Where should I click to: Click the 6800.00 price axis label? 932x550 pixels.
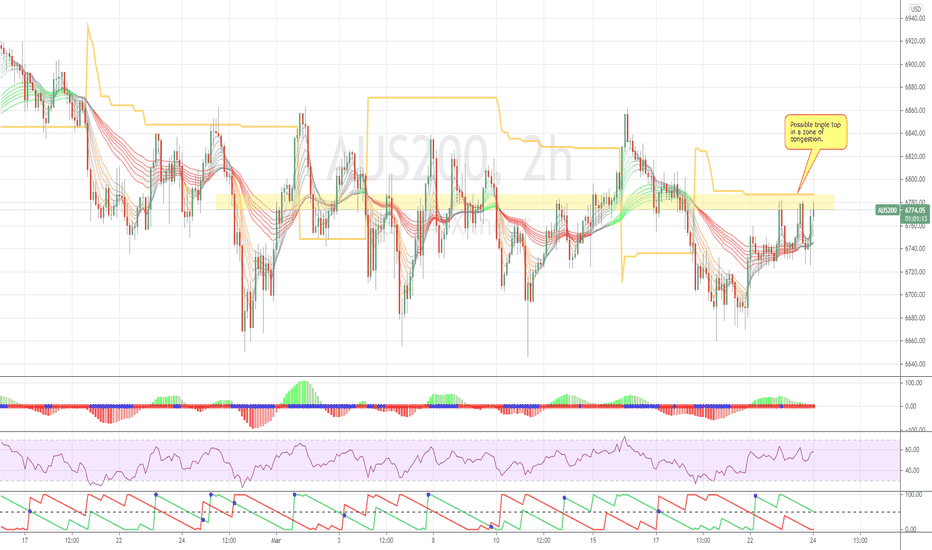(915, 180)
